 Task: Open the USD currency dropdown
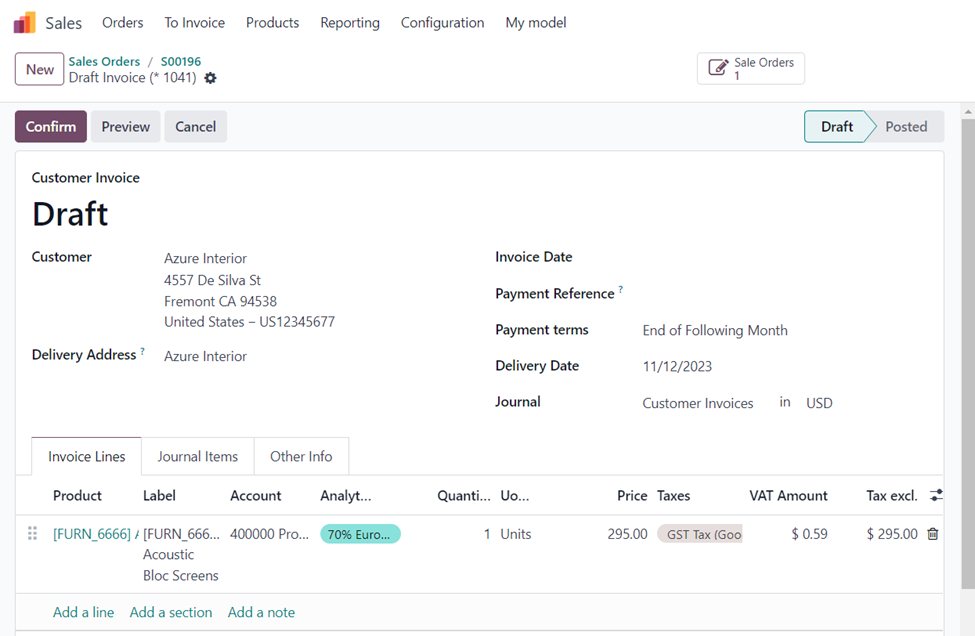point(819,403)
